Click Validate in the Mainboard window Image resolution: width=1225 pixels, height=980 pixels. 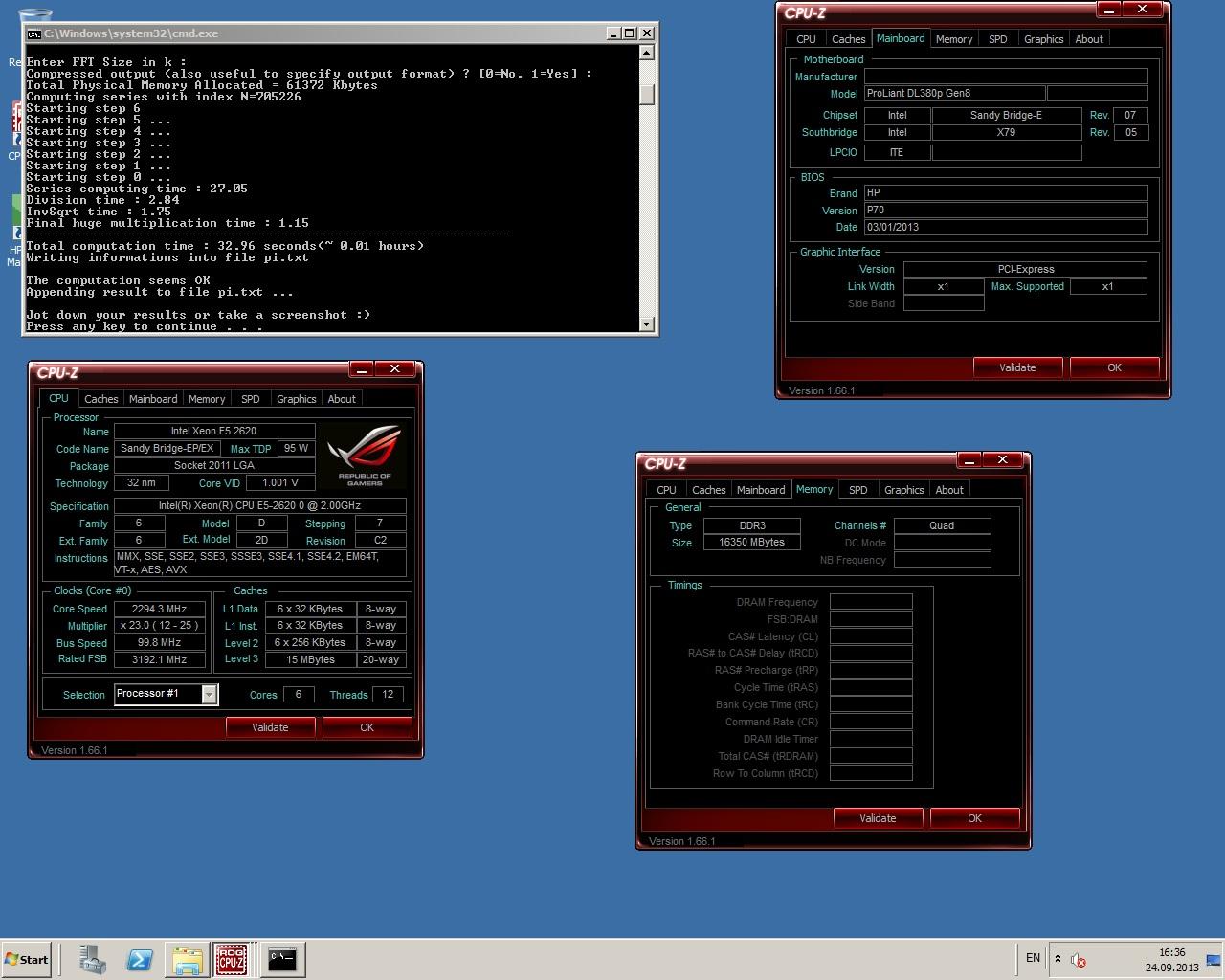[1017, 367]
